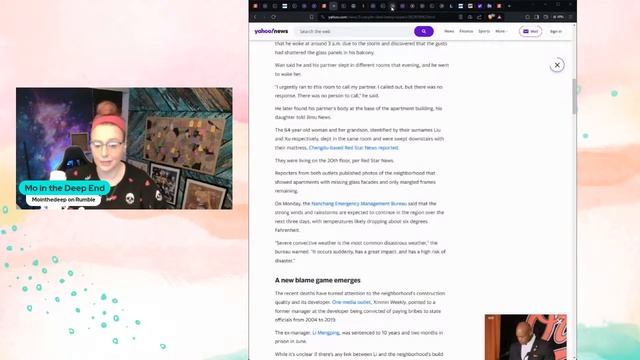The height and width of the screenshot is (360, 640).
Task: Click the webcam feed of the streamer
Action: [124, 148]
